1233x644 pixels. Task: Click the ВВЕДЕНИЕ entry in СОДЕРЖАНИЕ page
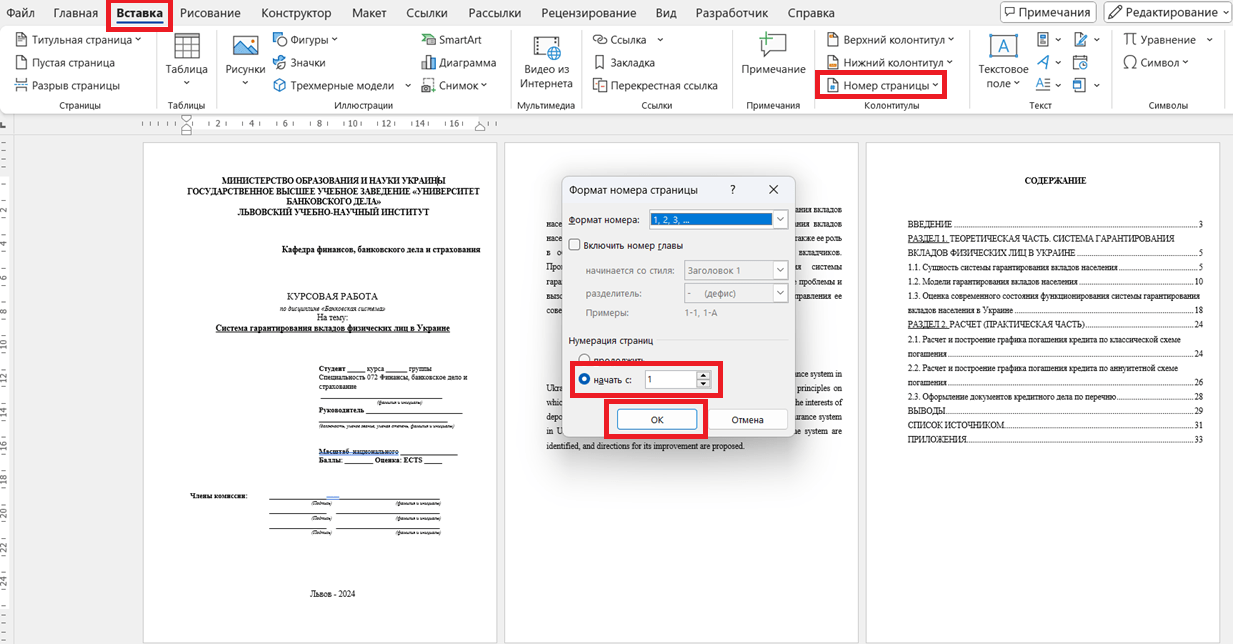(1055, 225)
